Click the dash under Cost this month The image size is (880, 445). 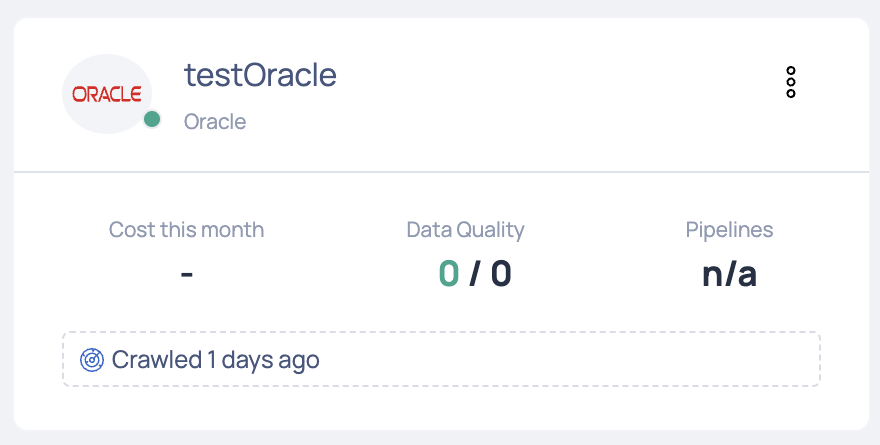pyautogui.click(x=187, y=274)
